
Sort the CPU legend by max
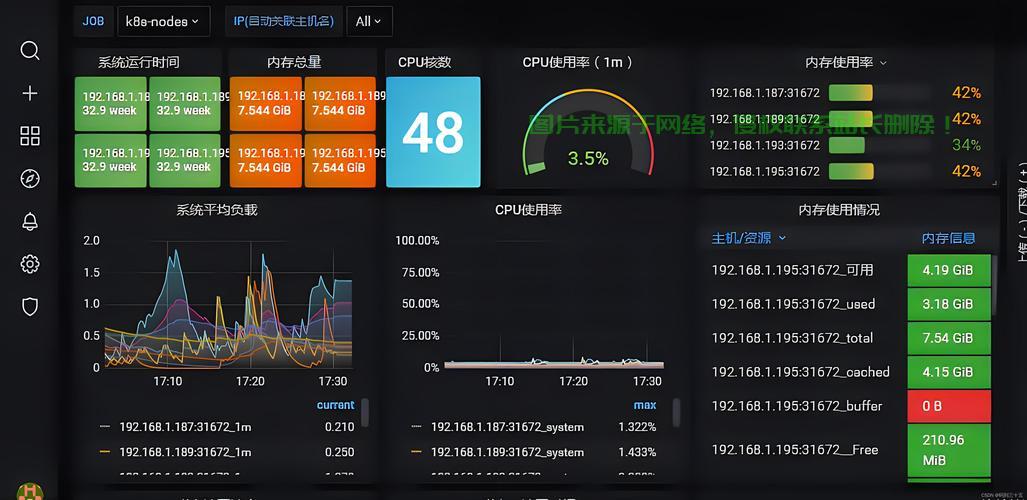(644, 406)
